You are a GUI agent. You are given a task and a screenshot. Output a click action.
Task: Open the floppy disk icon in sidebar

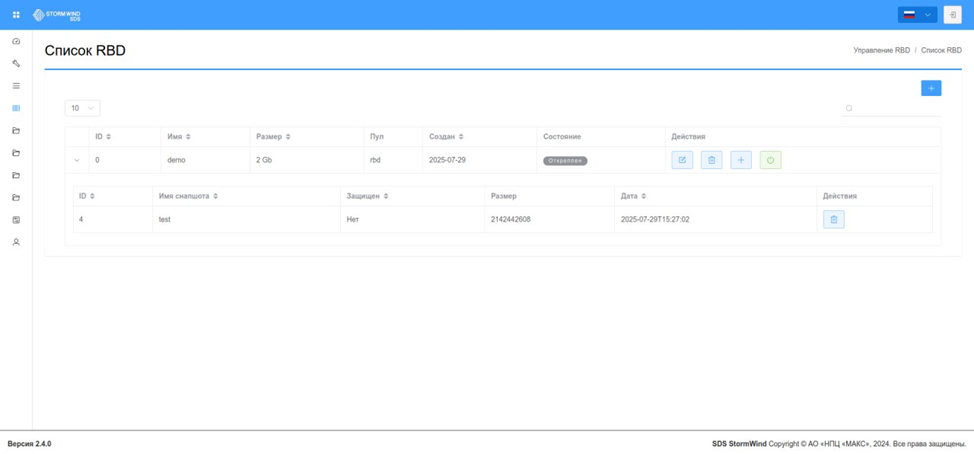coord(16,220)
